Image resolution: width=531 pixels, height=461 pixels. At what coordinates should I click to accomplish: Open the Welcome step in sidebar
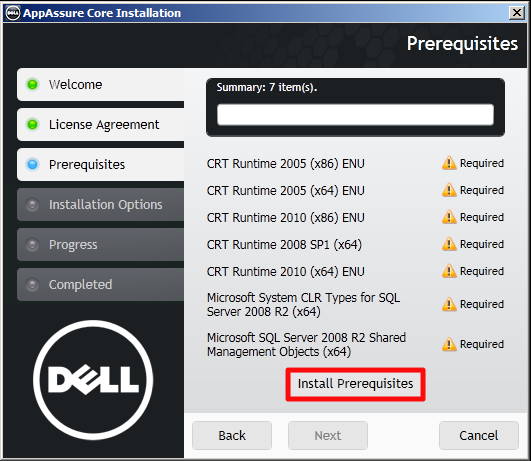click(101, 84)
